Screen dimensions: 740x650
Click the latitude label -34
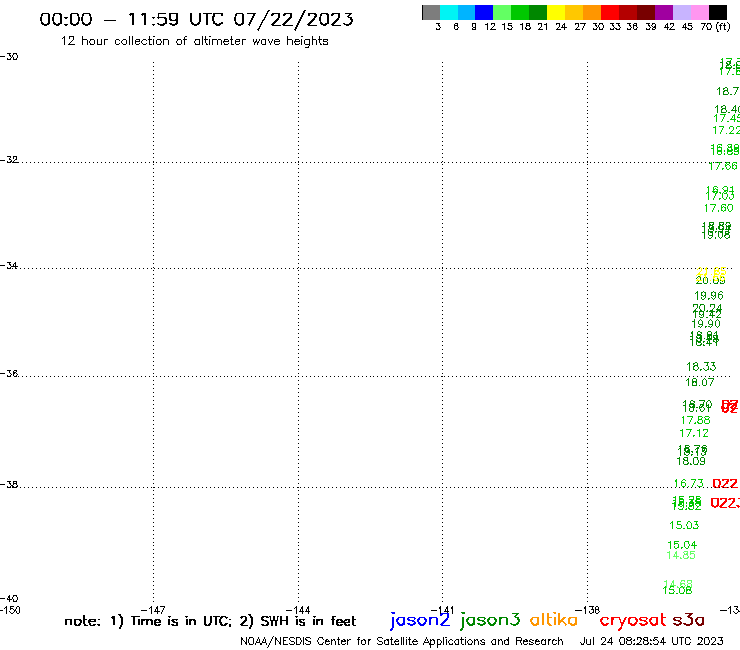pyautogui.click(x=9, y=265)
